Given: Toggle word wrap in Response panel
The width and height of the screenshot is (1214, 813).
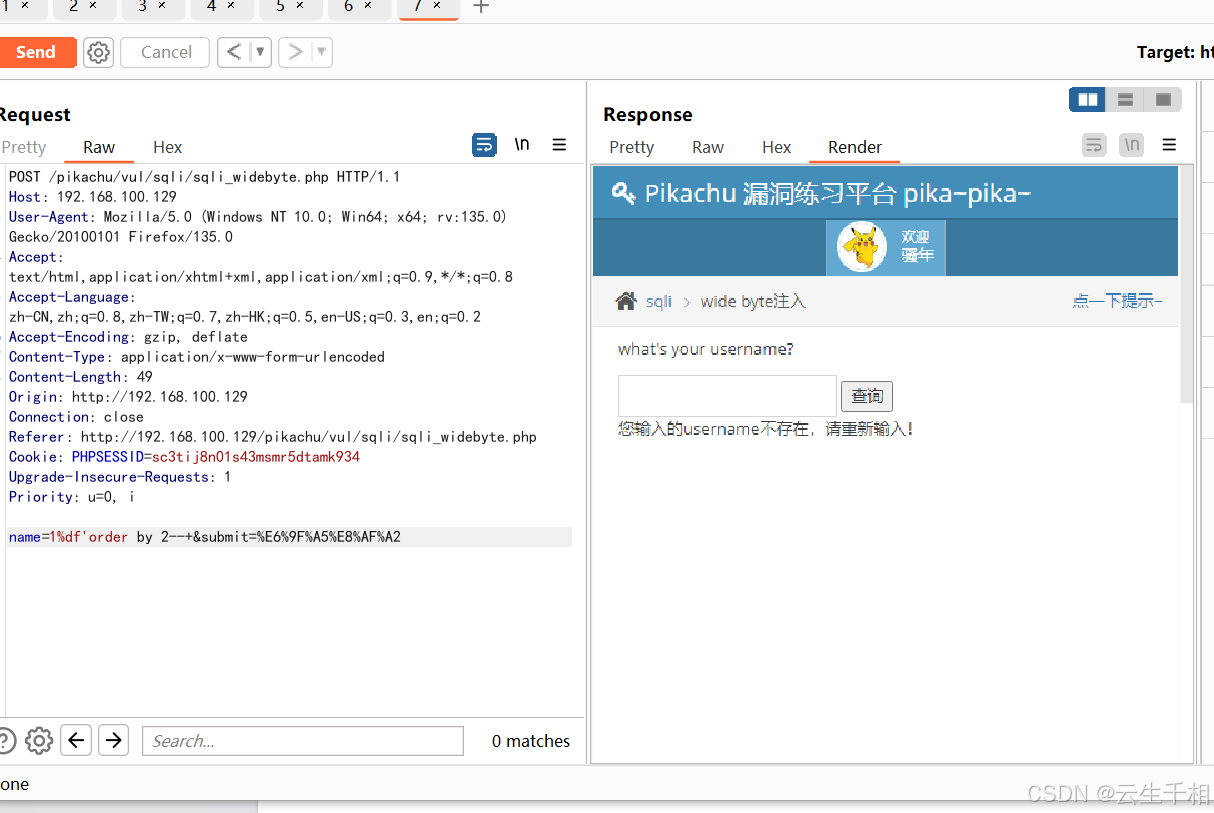Looking at the screenshot, I should (x=1094, y=145).
